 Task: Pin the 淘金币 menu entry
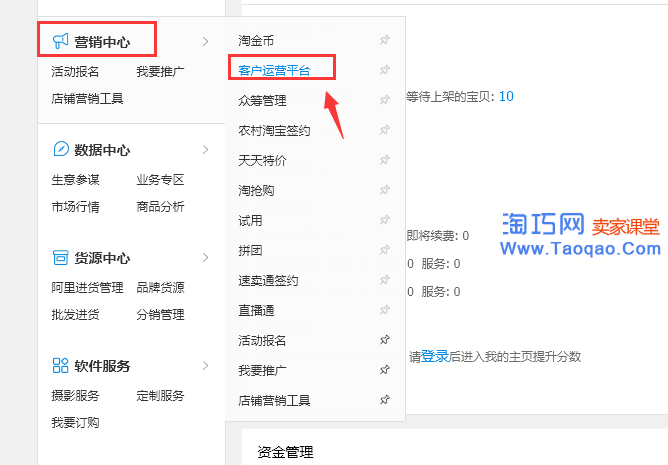(x=385, y=40)
